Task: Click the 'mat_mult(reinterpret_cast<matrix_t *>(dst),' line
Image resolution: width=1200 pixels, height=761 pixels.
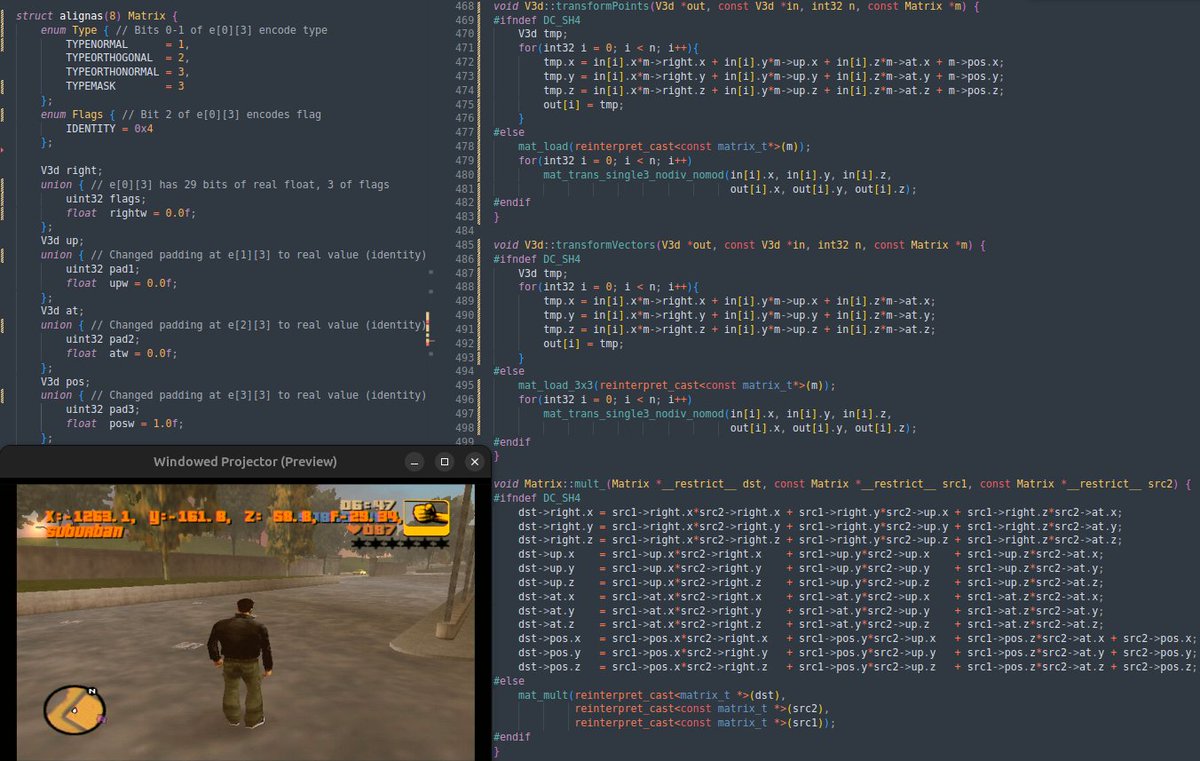Action: 653,693
